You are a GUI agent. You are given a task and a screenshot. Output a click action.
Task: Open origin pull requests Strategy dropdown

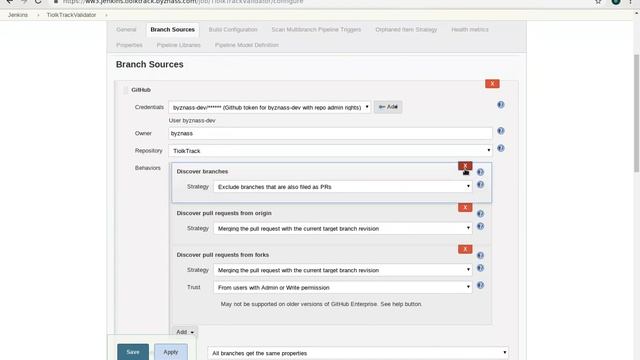click(342, 229)
